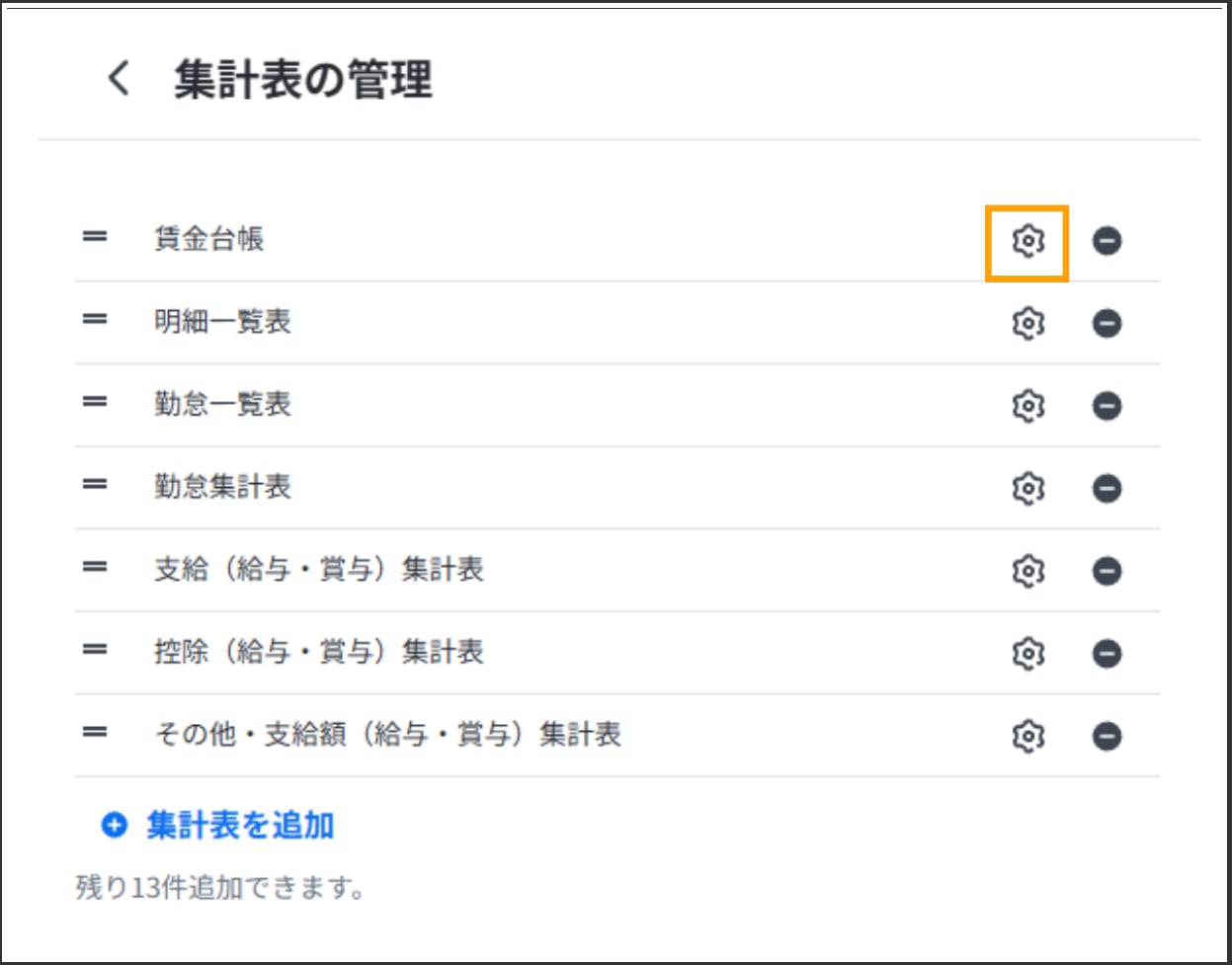This screenshot has height=965, width=1232.
Task: Click the 集計表の管理 page title
Action: 303,80
